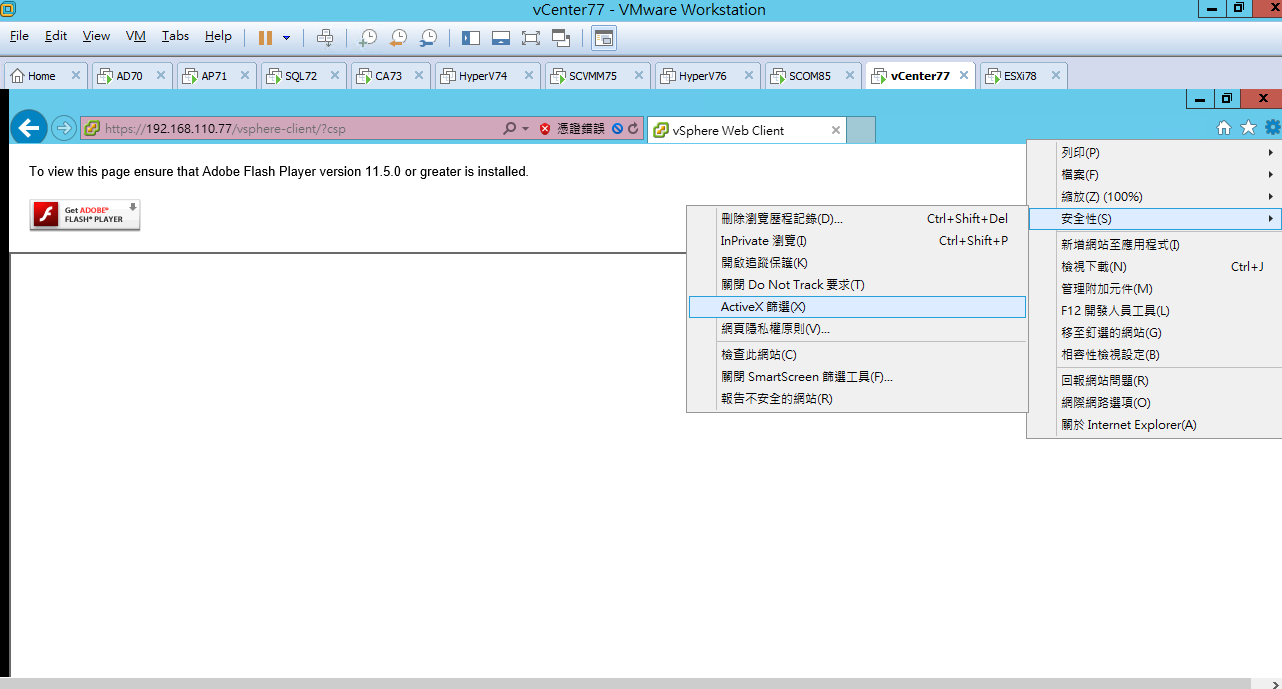The width and height of the screenshot is (1282, 689).
Task: Switch to the ESXi78 VM tab
Action: click(x=1023, y=76)
